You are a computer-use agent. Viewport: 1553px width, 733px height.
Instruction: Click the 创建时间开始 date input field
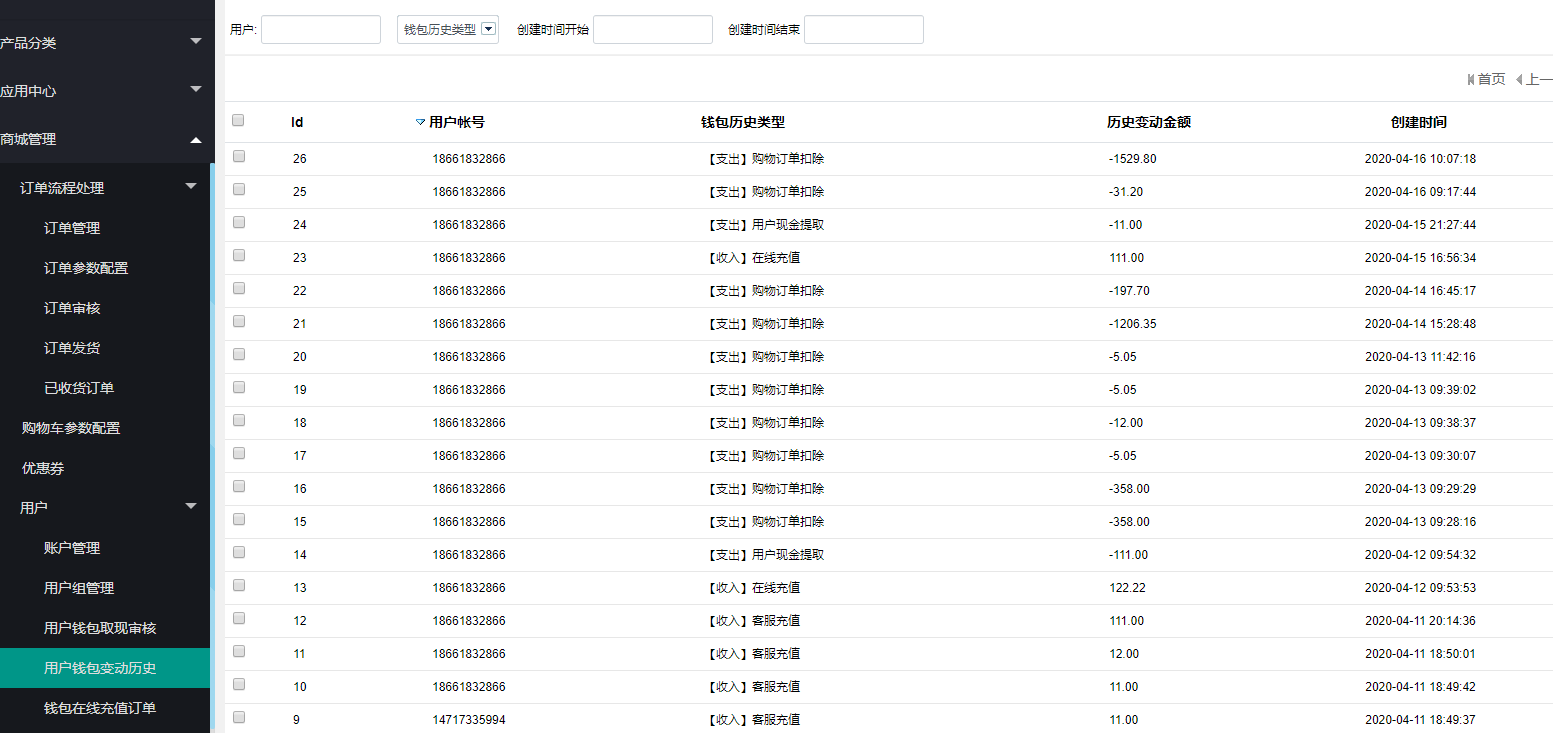tap(652, 29)
